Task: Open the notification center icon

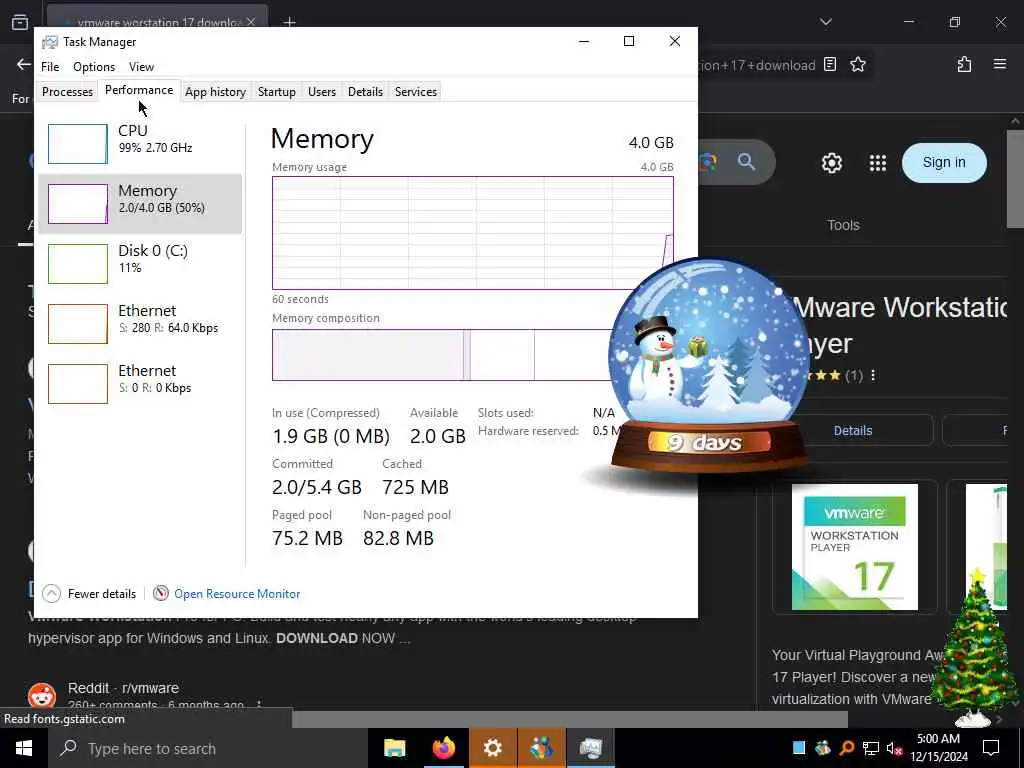Action: click(x=991, y=748)
